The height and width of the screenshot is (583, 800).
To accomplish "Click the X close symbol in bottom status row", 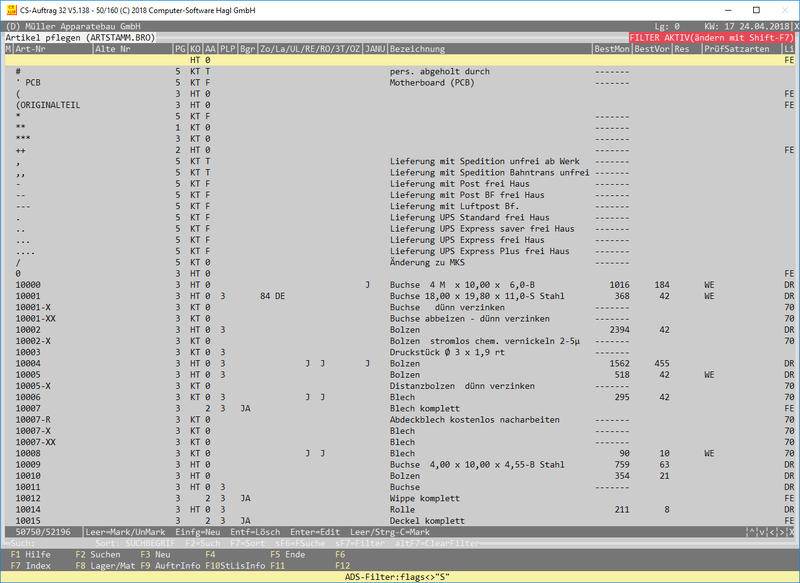I will (x=793, y=532).
